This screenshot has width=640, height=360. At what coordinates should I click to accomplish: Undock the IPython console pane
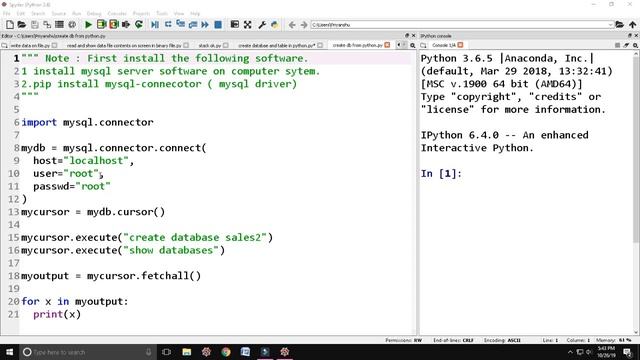point(629,36)
